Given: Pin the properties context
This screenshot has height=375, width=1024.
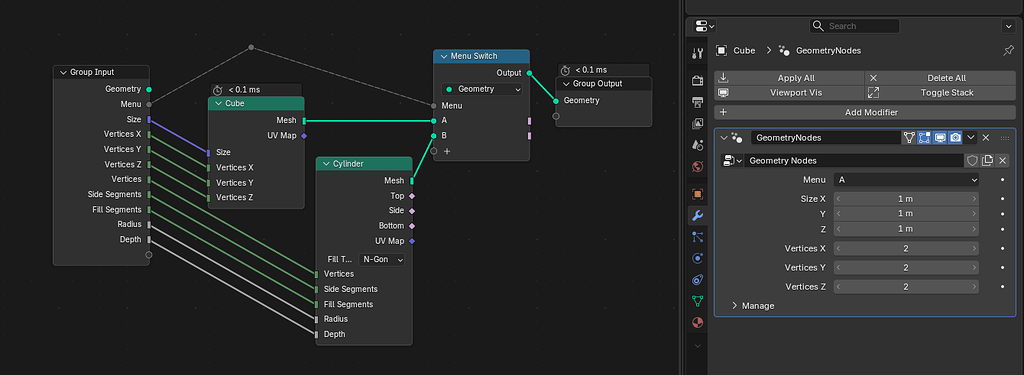Looking at the screenshot, I should [x=1008, y=50].
